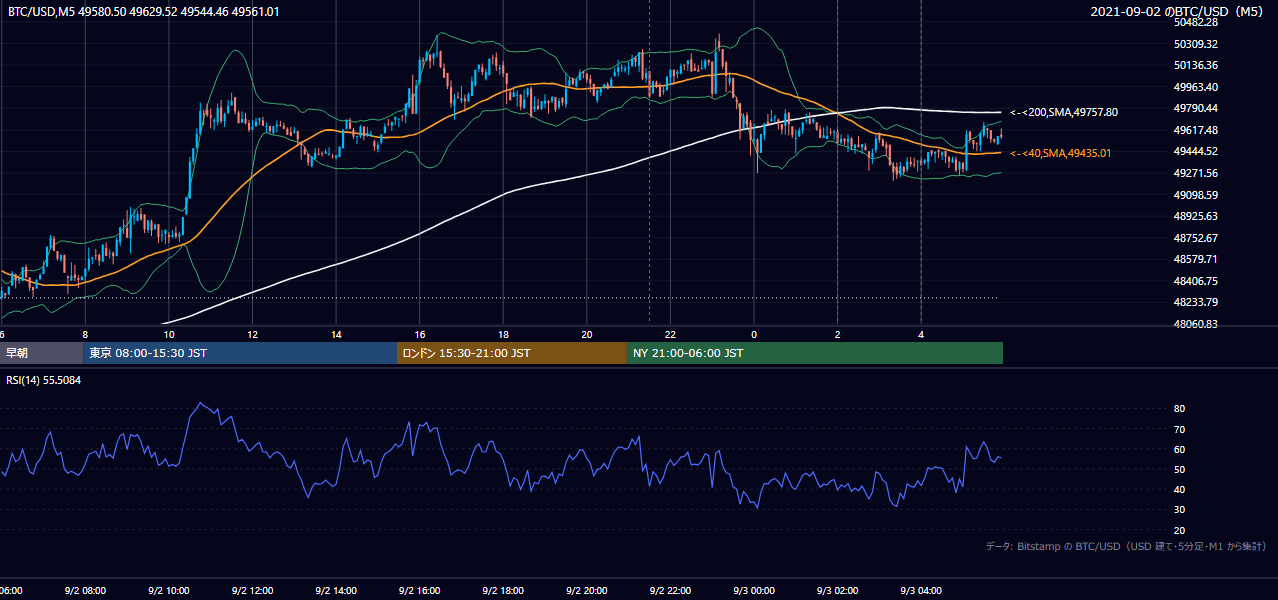This screenshot has height=600, width=1278.
Task: Click the bottom time label 9/3 04:00
Action: point(921,591)
